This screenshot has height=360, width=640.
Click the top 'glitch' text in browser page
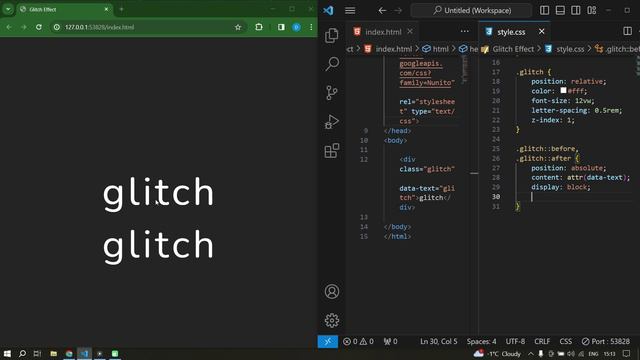pyautogui.click(x=158, y=193)
